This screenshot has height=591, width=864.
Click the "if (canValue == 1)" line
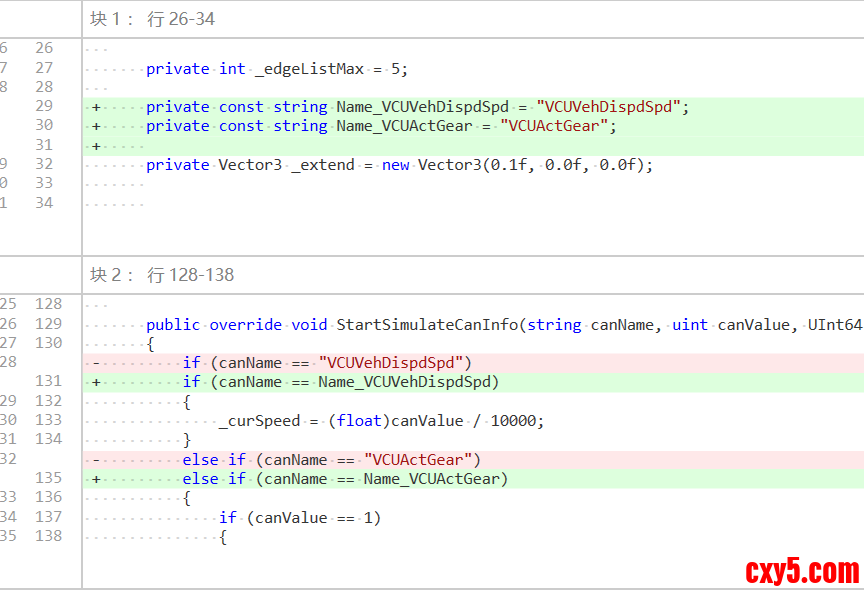tap(300, 518)
